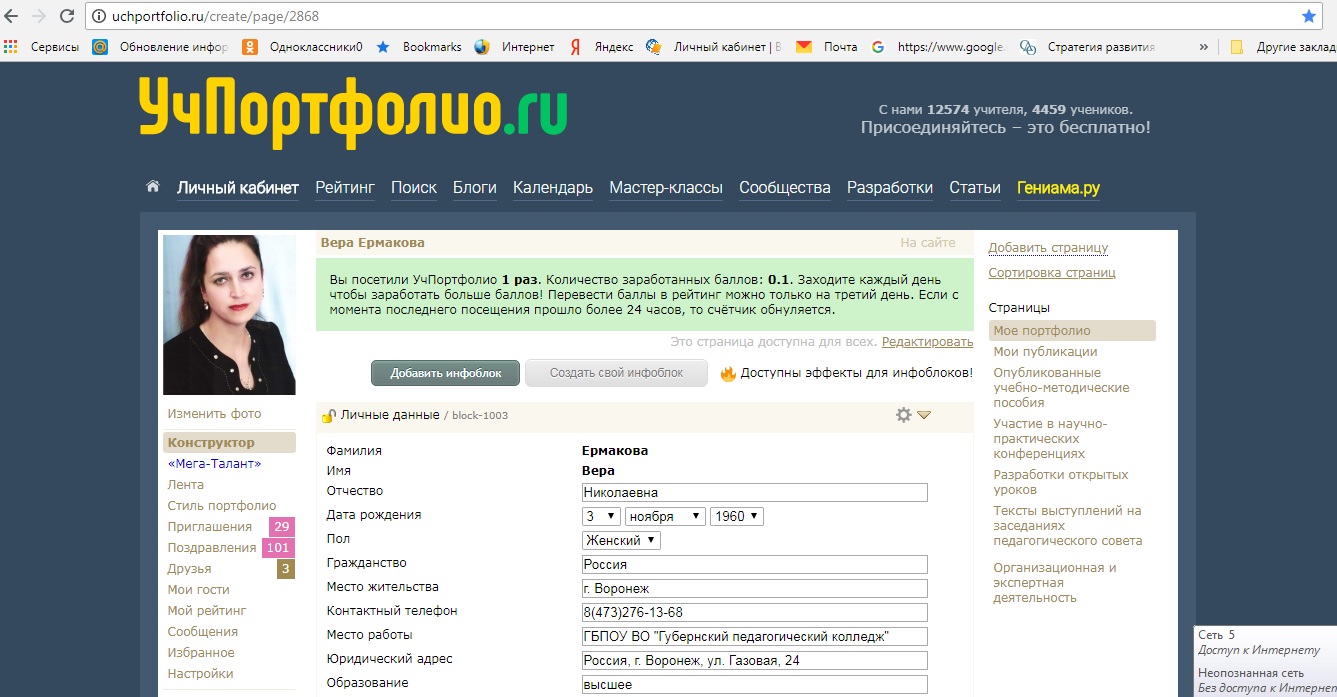1337x697 pixels.
Task: Click the Сервисы apps grid icon
Action: tap(12, 46)
